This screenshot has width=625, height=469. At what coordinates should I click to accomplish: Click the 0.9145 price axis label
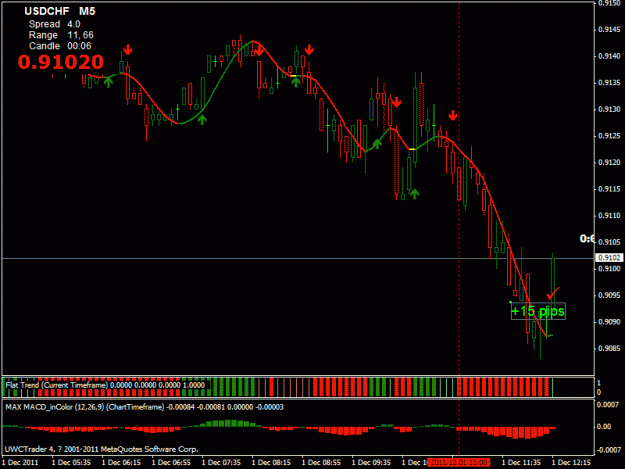[x=609, y=29]
